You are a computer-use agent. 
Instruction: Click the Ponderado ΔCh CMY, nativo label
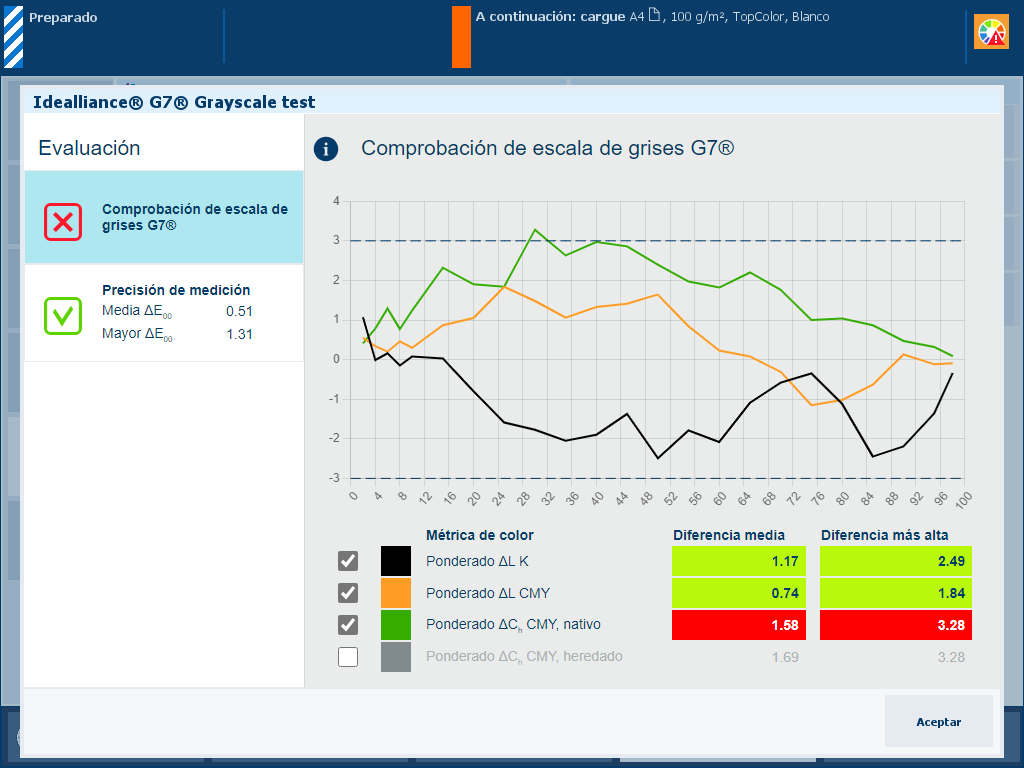tap(513, 625)
